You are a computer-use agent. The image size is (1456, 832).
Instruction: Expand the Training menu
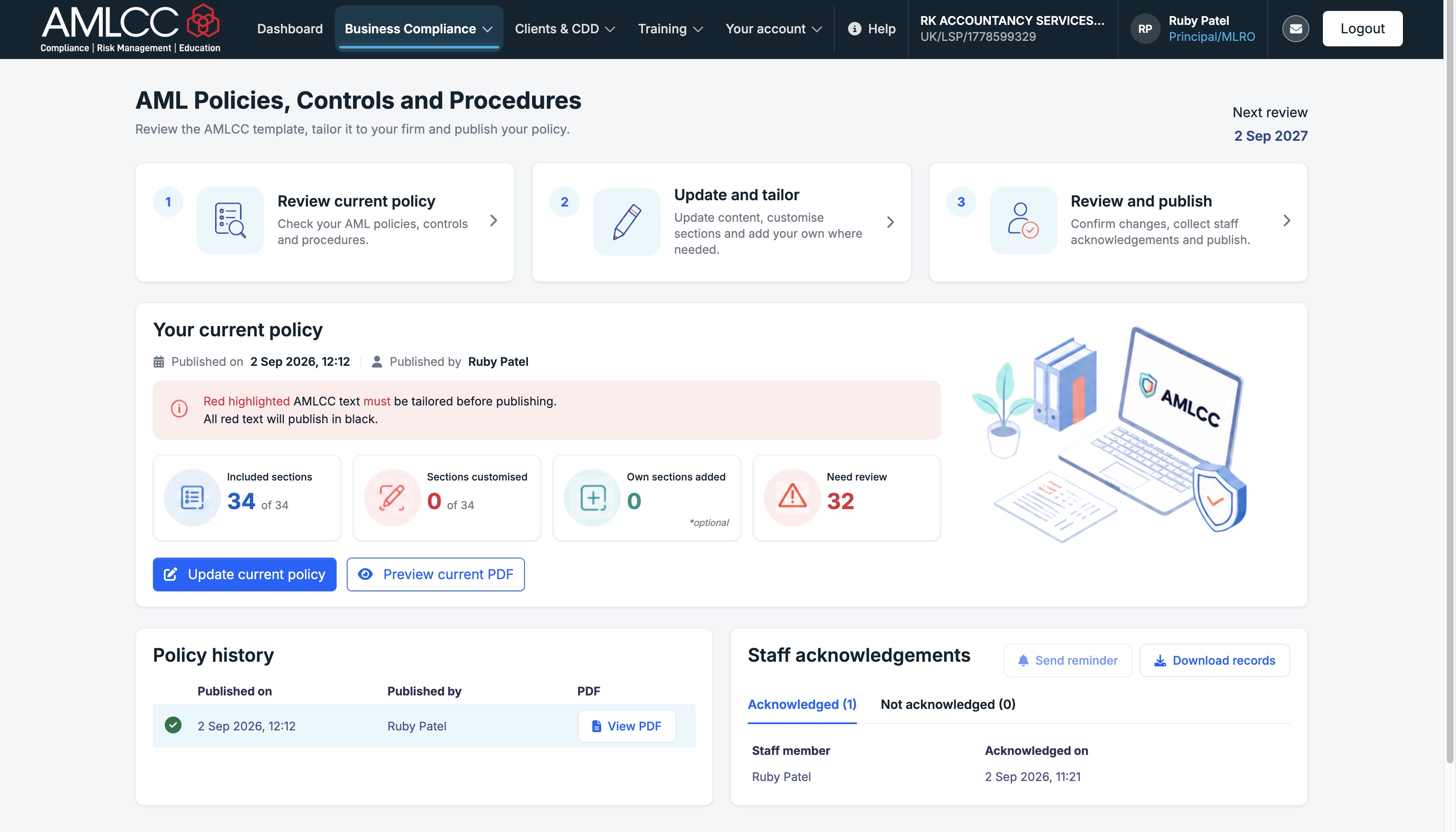click(x=670, y=29)
